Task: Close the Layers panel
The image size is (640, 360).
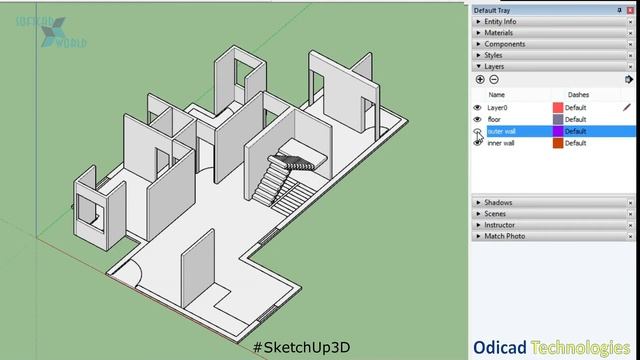Action: 630,67
